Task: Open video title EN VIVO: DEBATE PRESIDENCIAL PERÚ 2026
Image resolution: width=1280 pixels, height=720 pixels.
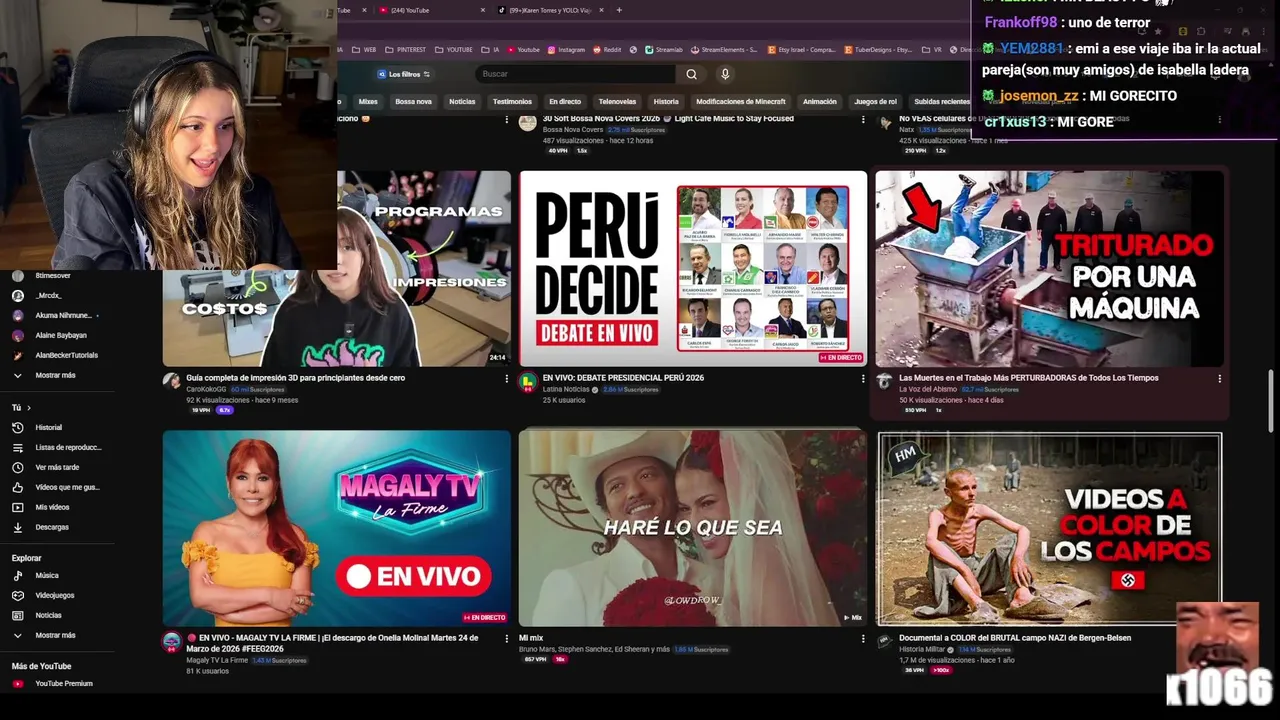Action: coord(623,378)
